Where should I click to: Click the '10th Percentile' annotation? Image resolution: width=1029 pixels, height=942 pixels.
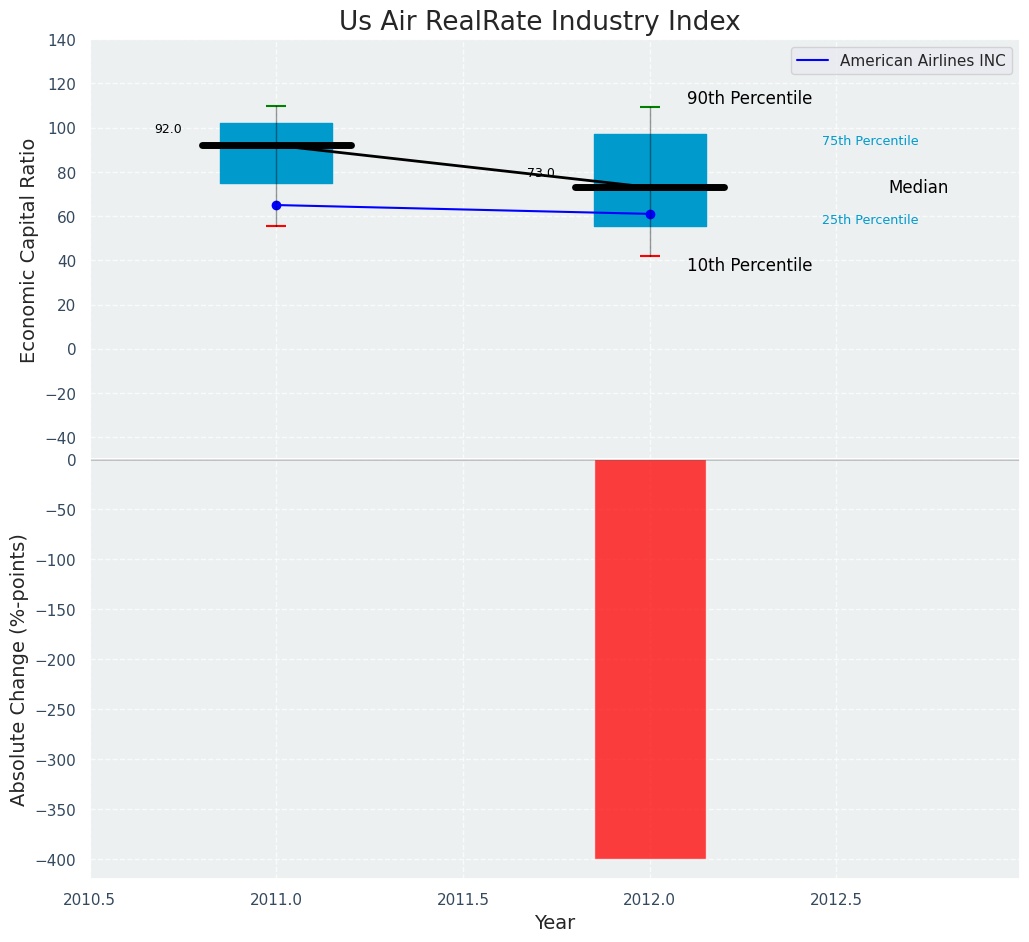point(749,266)
